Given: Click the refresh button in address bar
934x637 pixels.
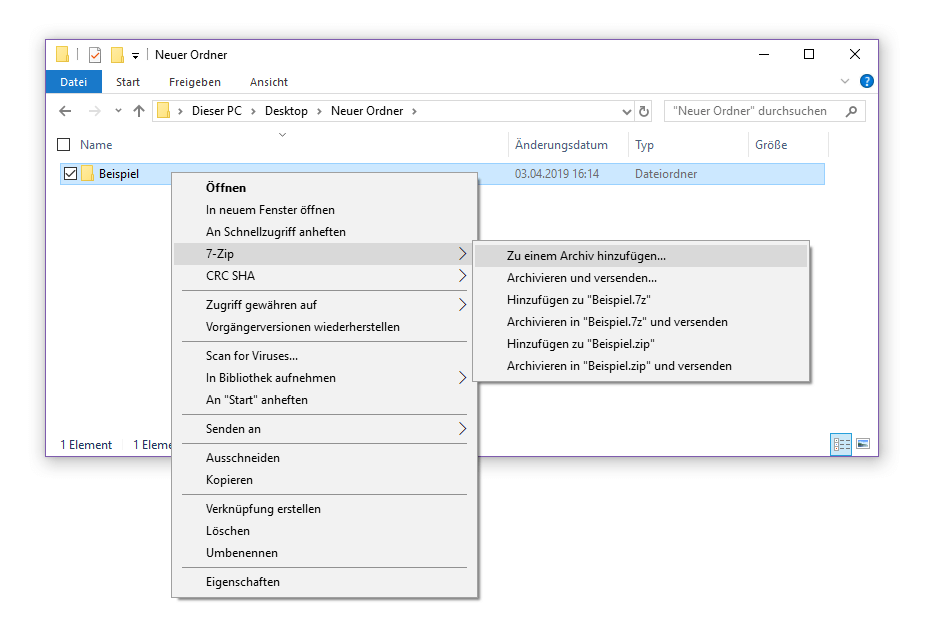Looking at the screenshot, I should [644, 111].
